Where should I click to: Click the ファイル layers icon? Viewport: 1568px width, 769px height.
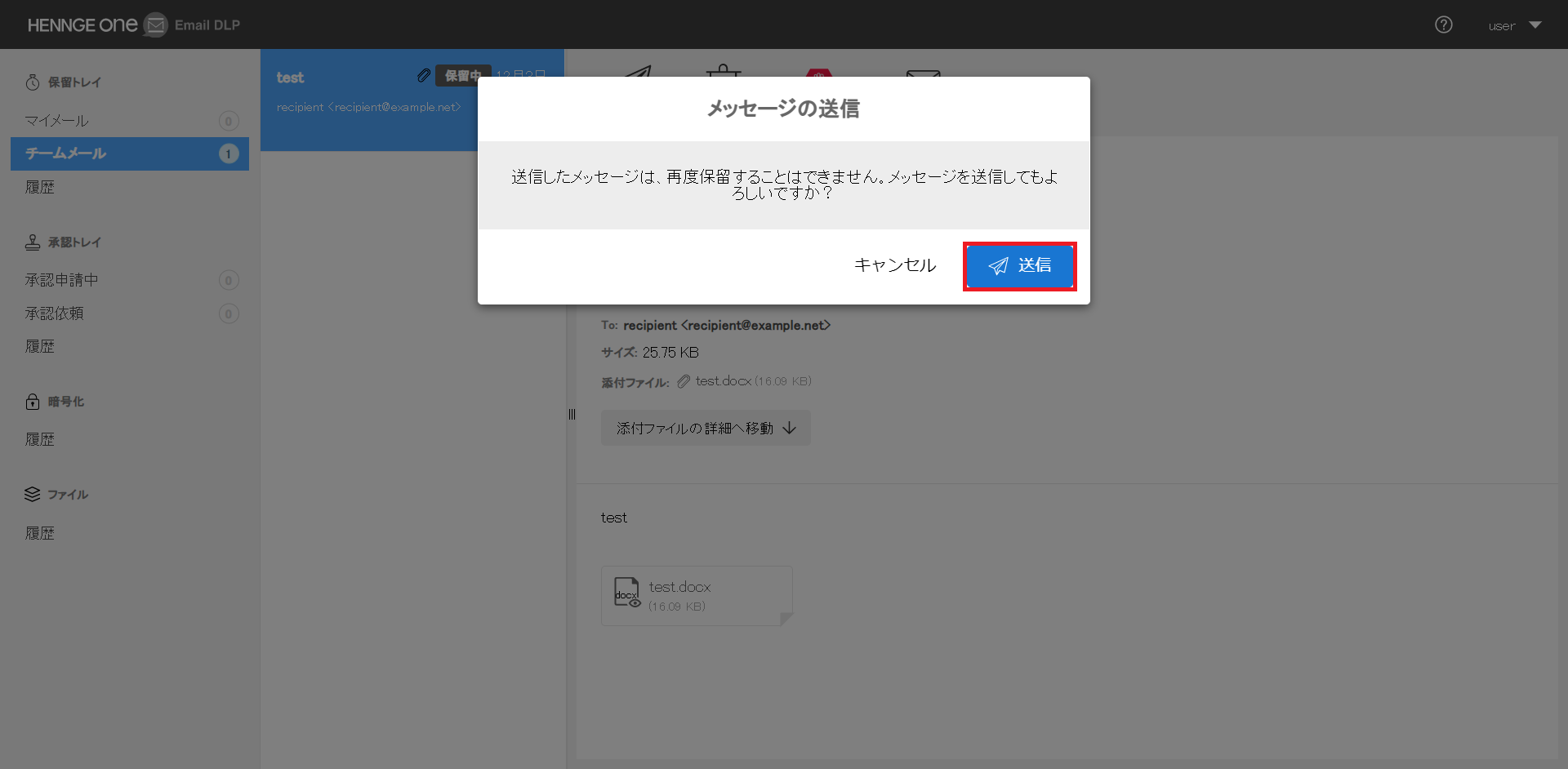[33, 494]
